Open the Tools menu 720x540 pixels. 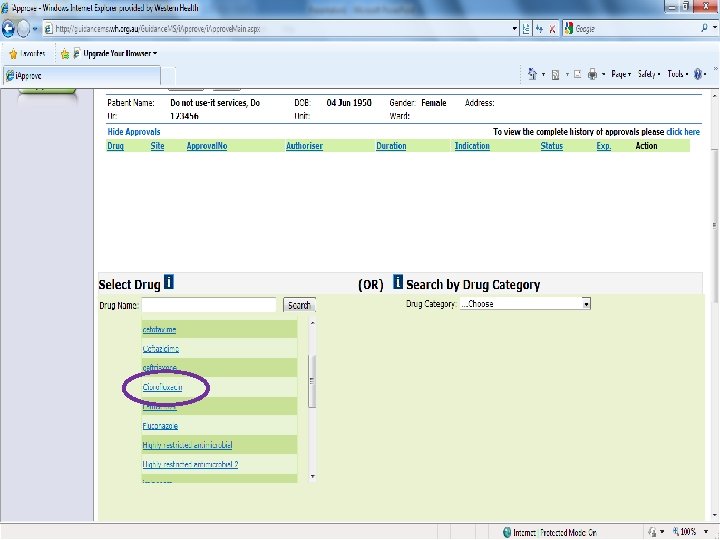click(677, 74)
